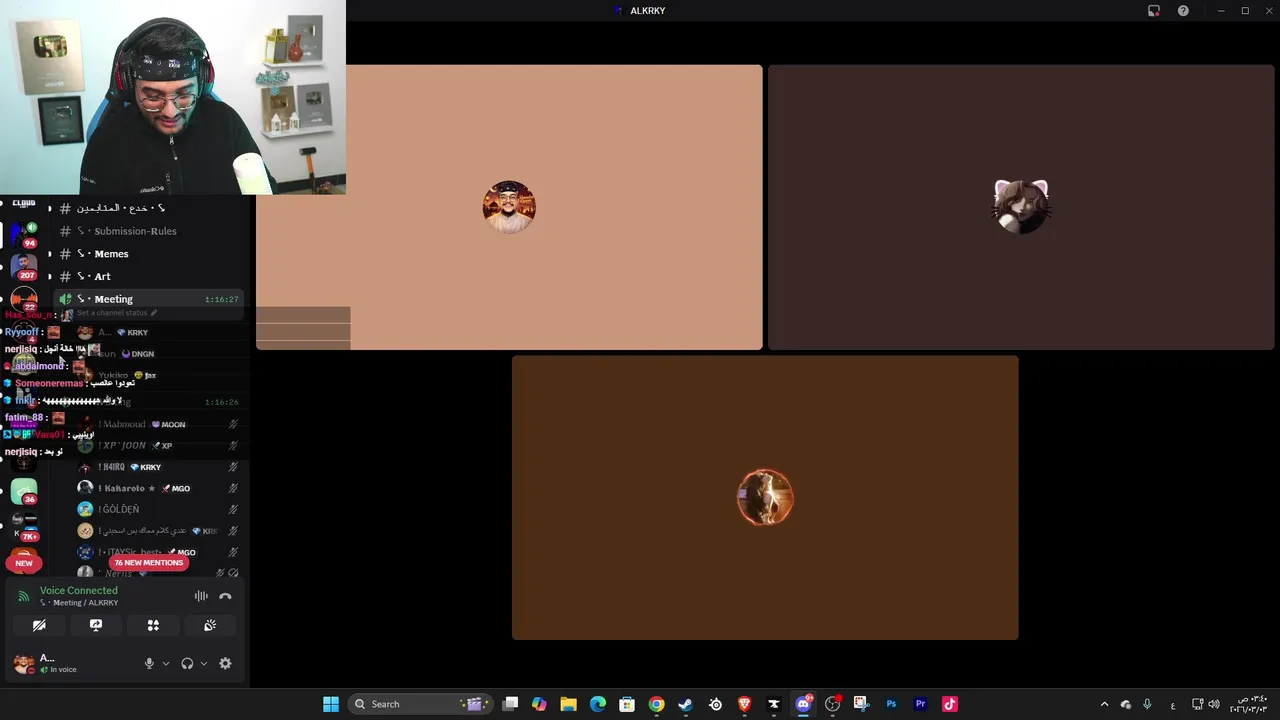Open server icon with 94 badge

(x=24, y=235)
